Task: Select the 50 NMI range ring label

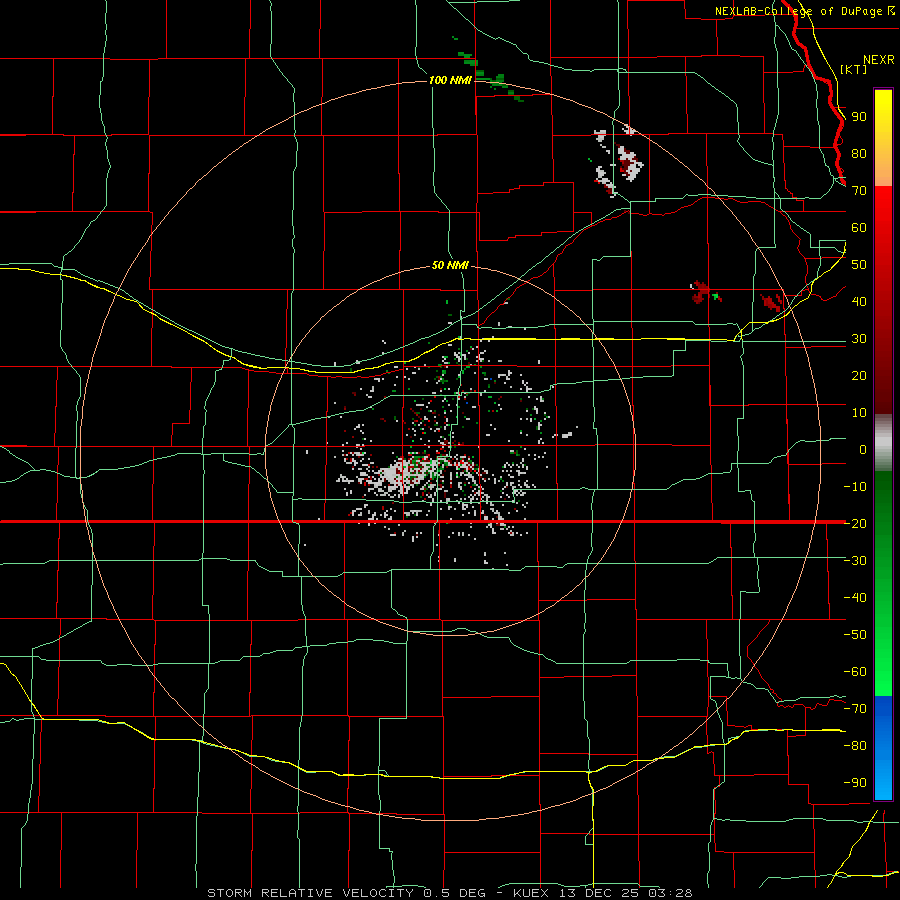Action: point(450,265)
